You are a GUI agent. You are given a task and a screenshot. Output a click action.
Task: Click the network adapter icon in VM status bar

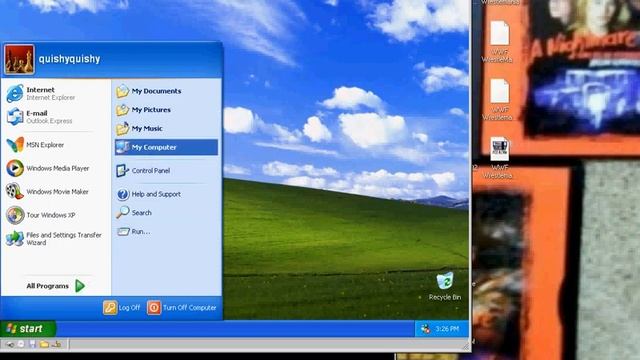(x=56, y=344)
